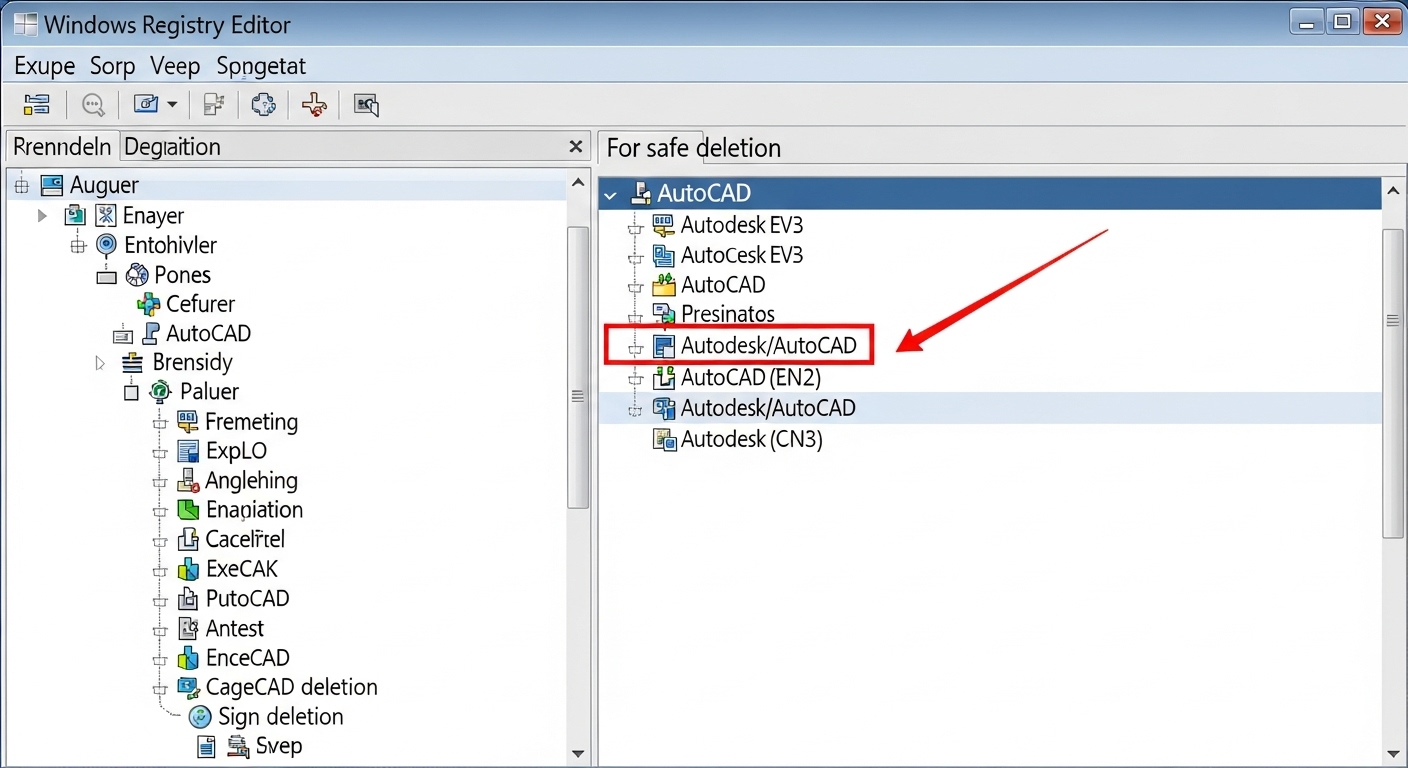Select the ExpLO tree entry
The width and height of the screenshot is (1408, 768).
236,451
